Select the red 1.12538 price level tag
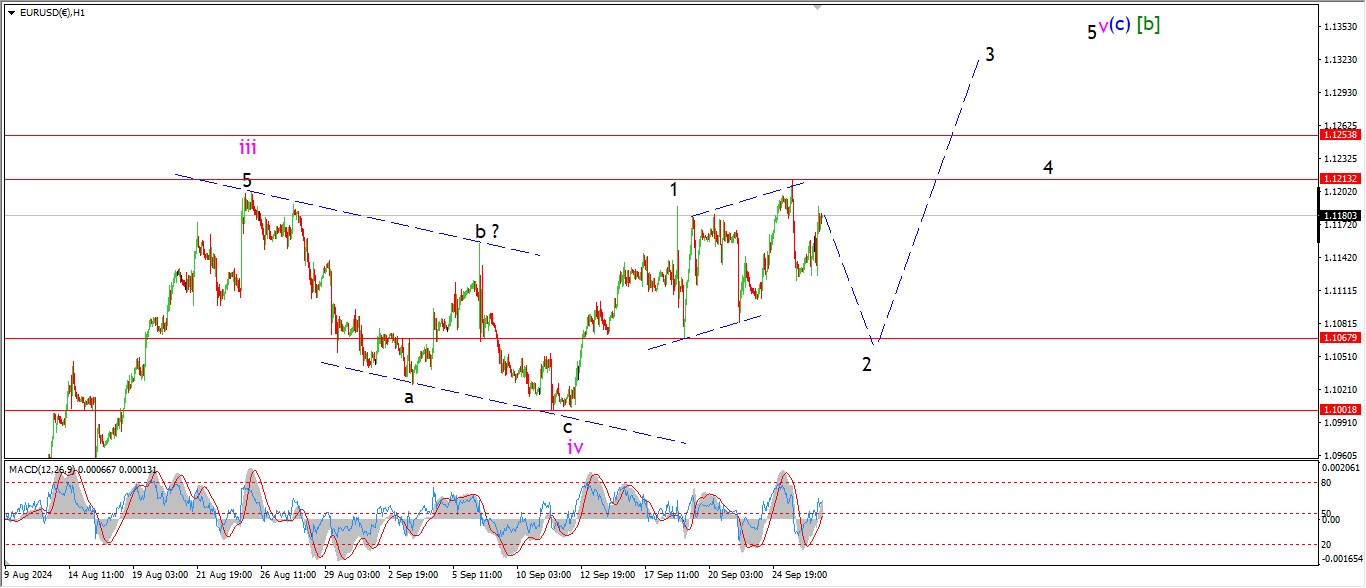The image size is (1366, 588). [x=1338, y=134]
